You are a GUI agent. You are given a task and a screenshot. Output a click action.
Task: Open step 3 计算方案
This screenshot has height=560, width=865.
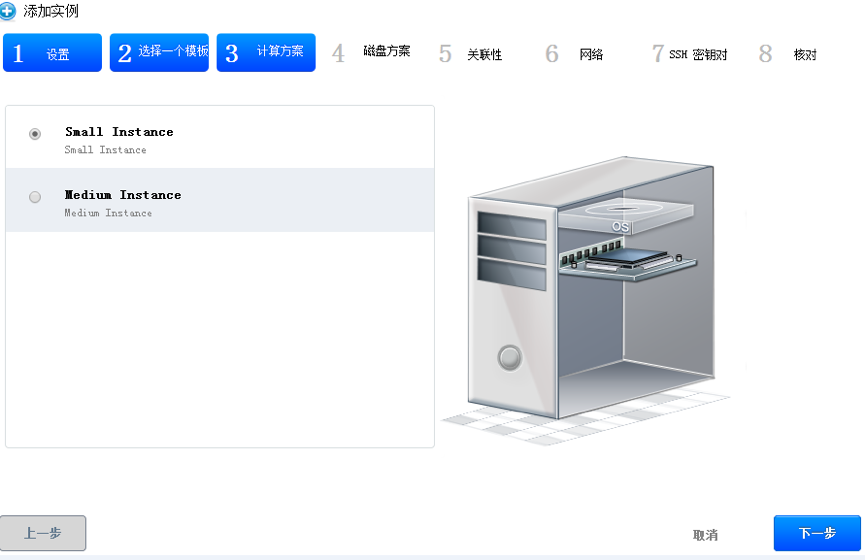pos(266,53)
